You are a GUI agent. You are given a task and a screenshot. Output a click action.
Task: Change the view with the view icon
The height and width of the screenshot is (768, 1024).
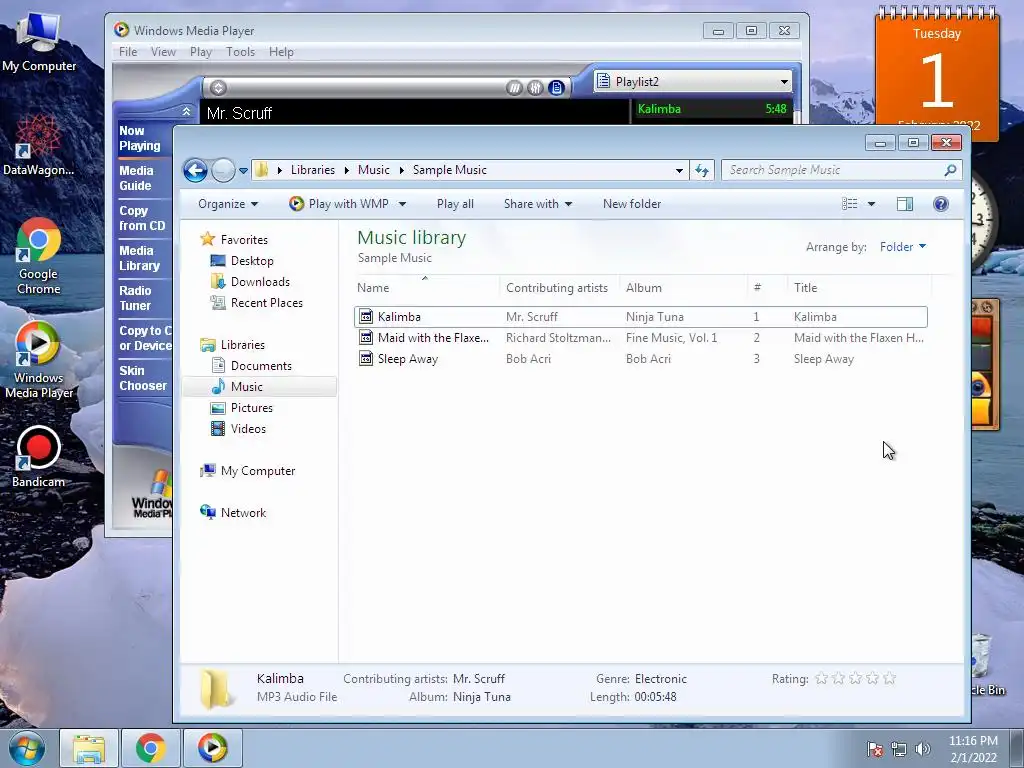pos(850,204)
